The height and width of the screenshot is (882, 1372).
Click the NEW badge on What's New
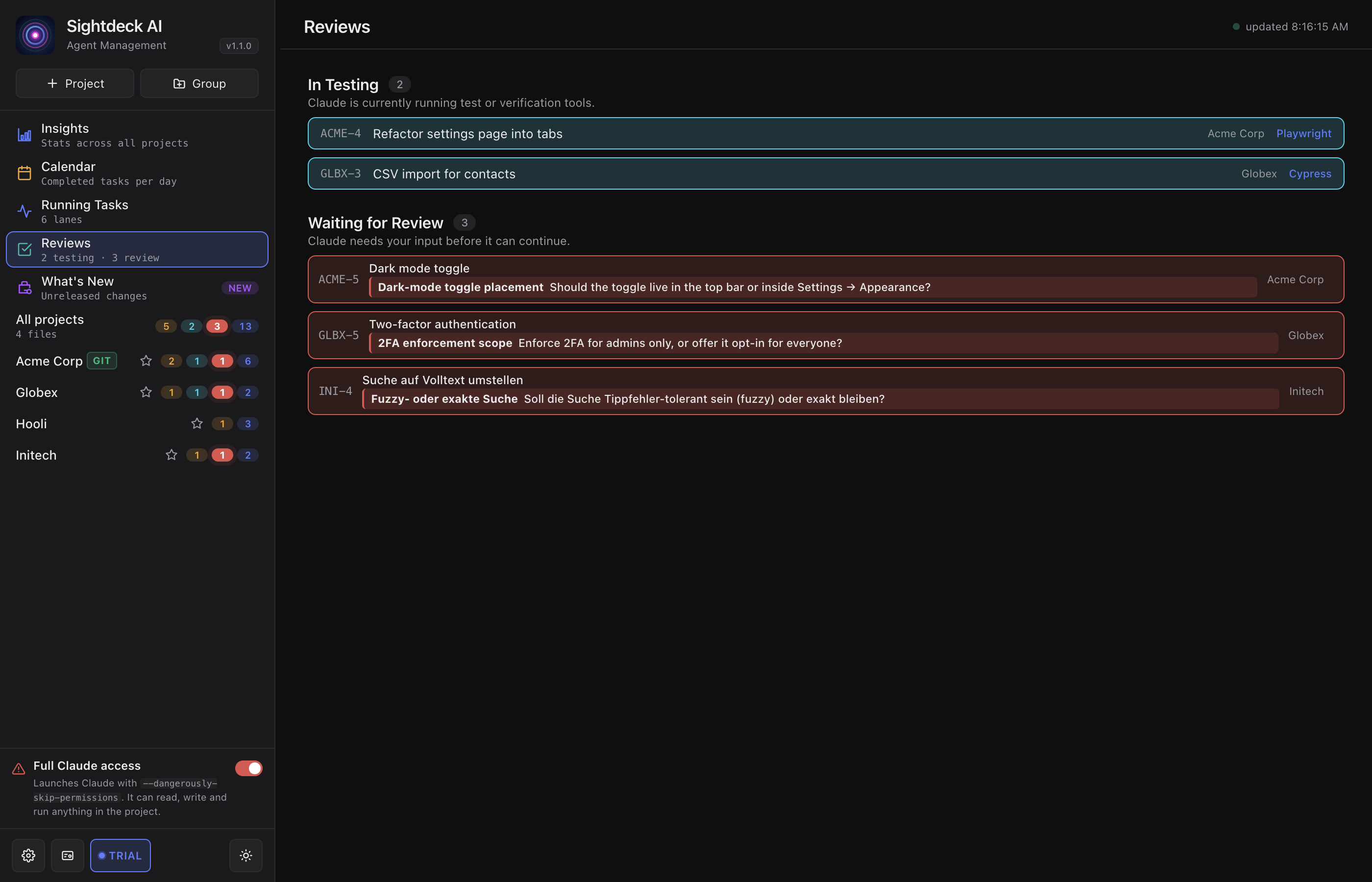[x=240, y=288]
